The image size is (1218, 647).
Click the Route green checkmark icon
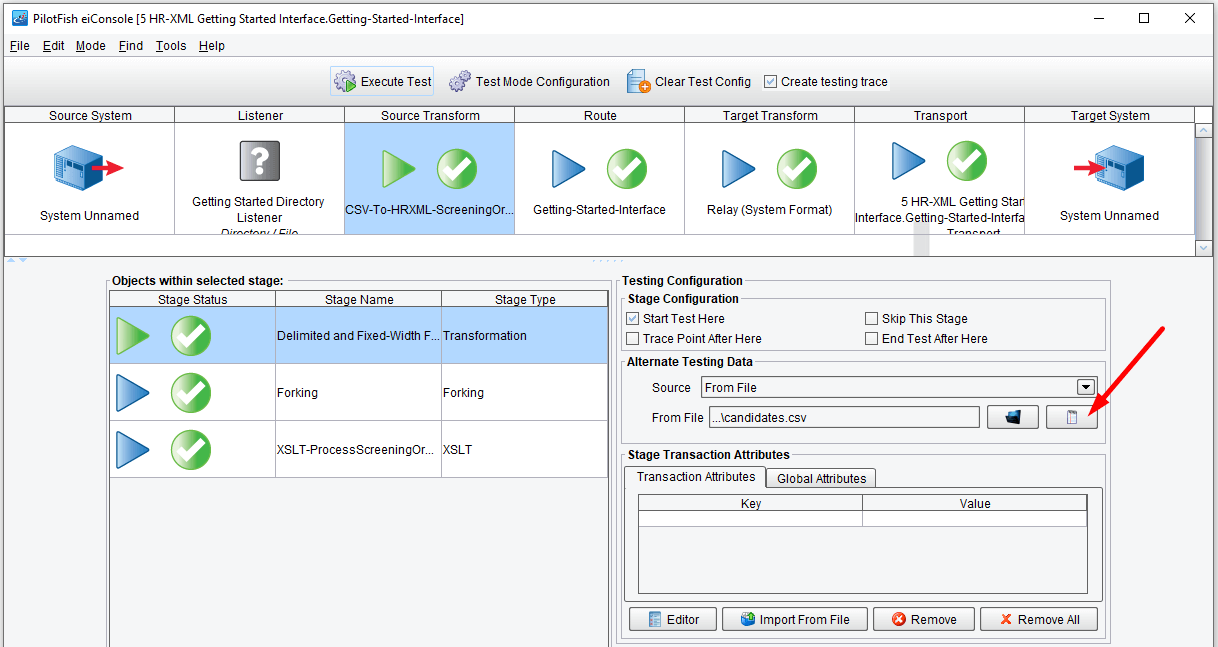(x=627, y=169)
